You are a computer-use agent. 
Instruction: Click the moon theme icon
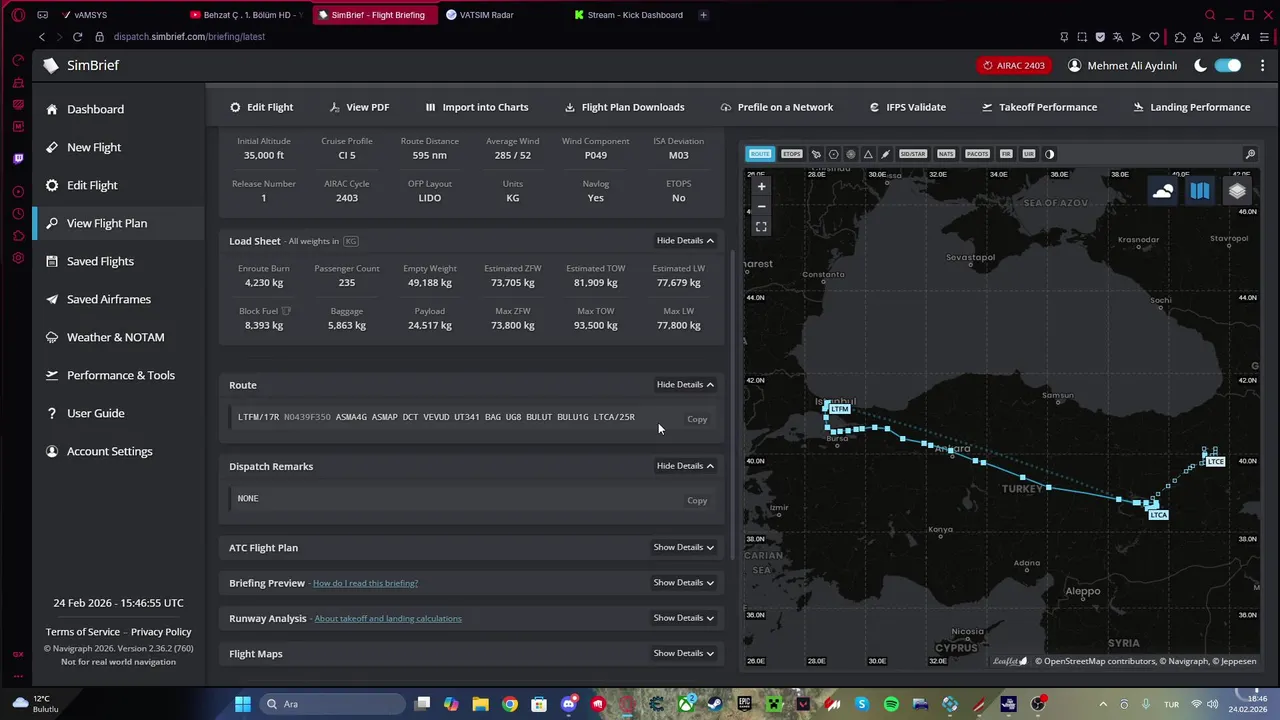click(x=1200, y=65)
